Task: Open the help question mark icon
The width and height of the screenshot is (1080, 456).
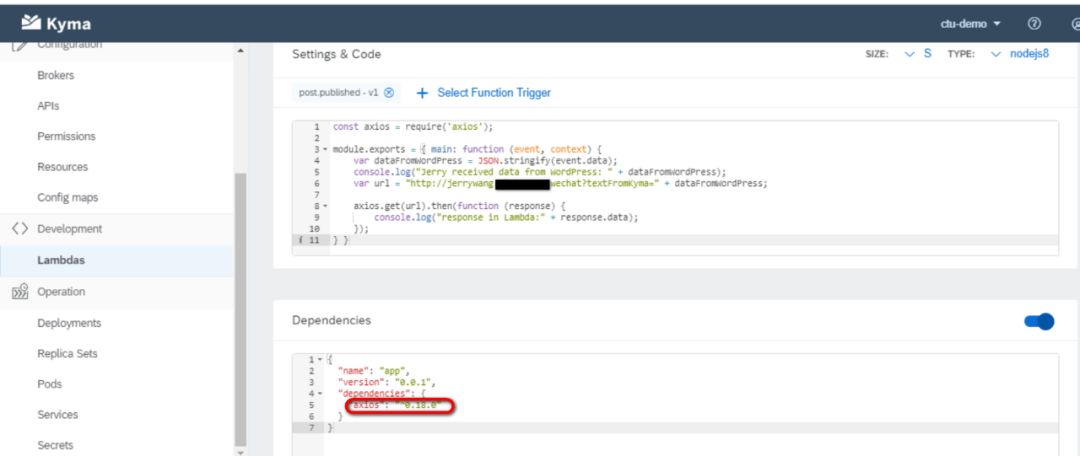Action: coord(1034,23)
